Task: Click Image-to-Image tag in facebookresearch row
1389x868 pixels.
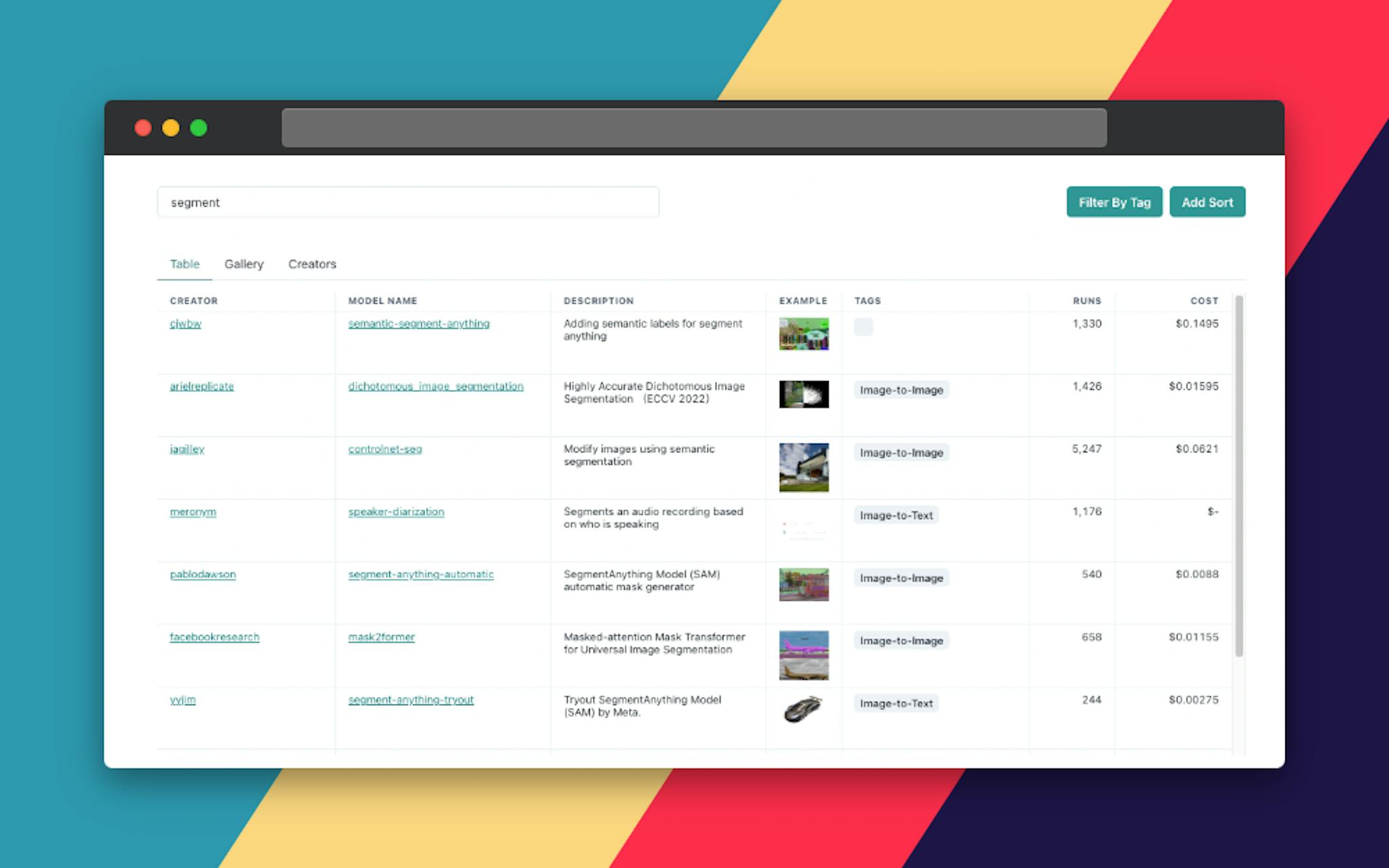Action: coord(901,641)
